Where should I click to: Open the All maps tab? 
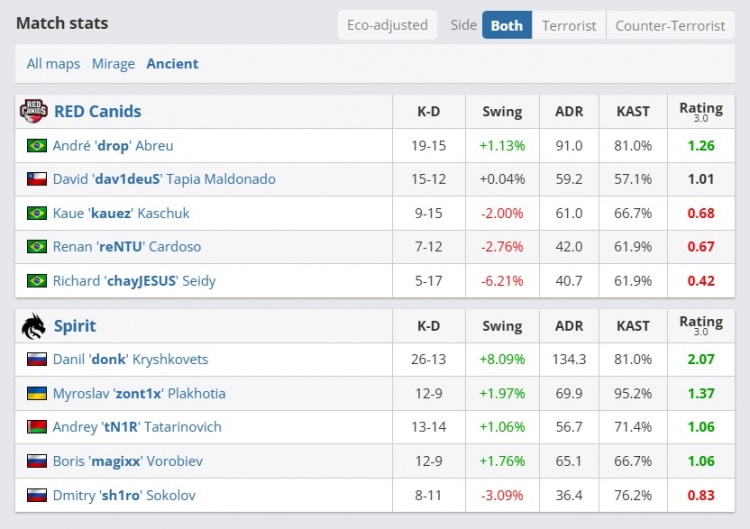(53, 64)
